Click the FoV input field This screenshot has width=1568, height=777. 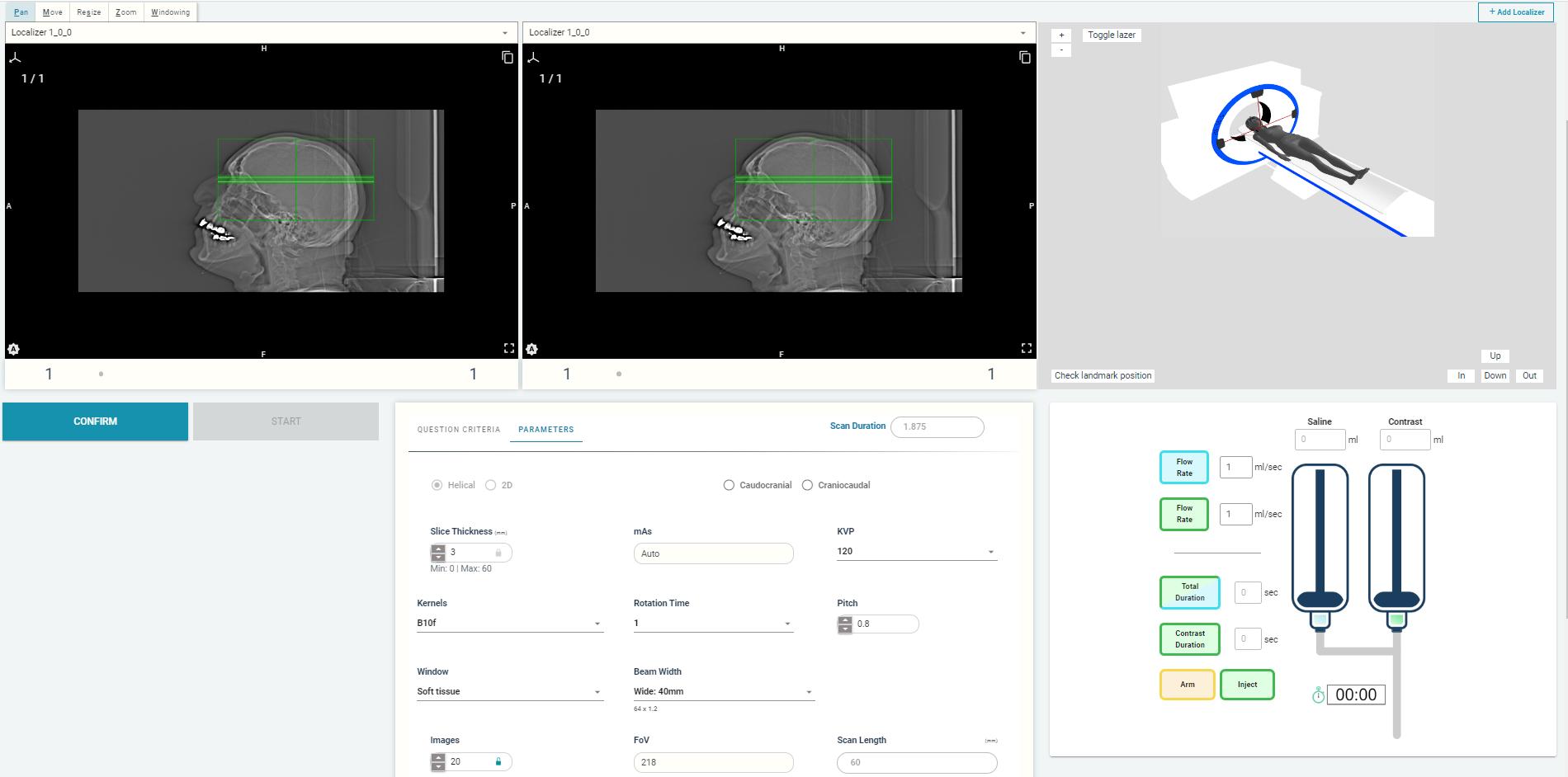tap(713, 762)
